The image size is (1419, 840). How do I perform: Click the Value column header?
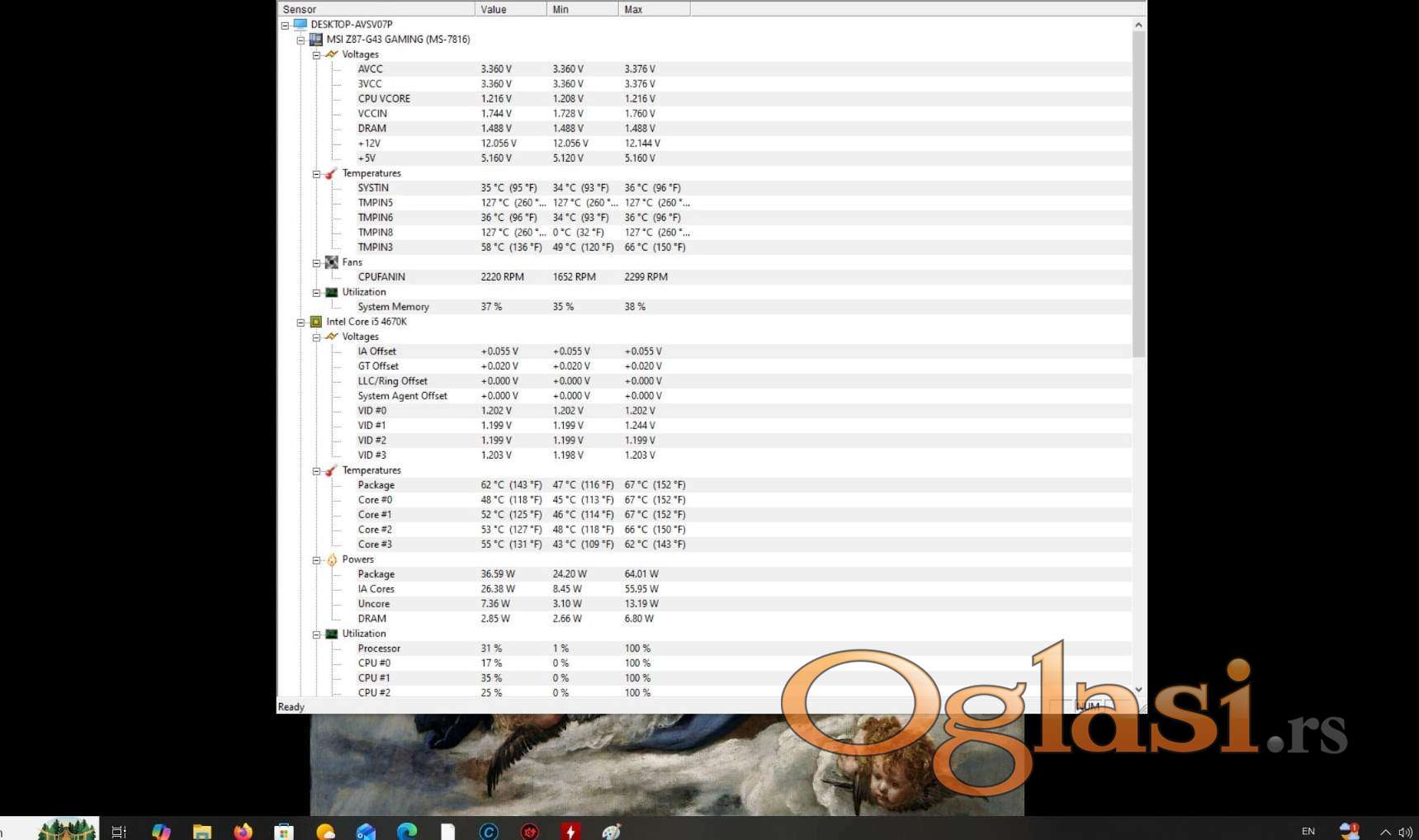point(510,9)
